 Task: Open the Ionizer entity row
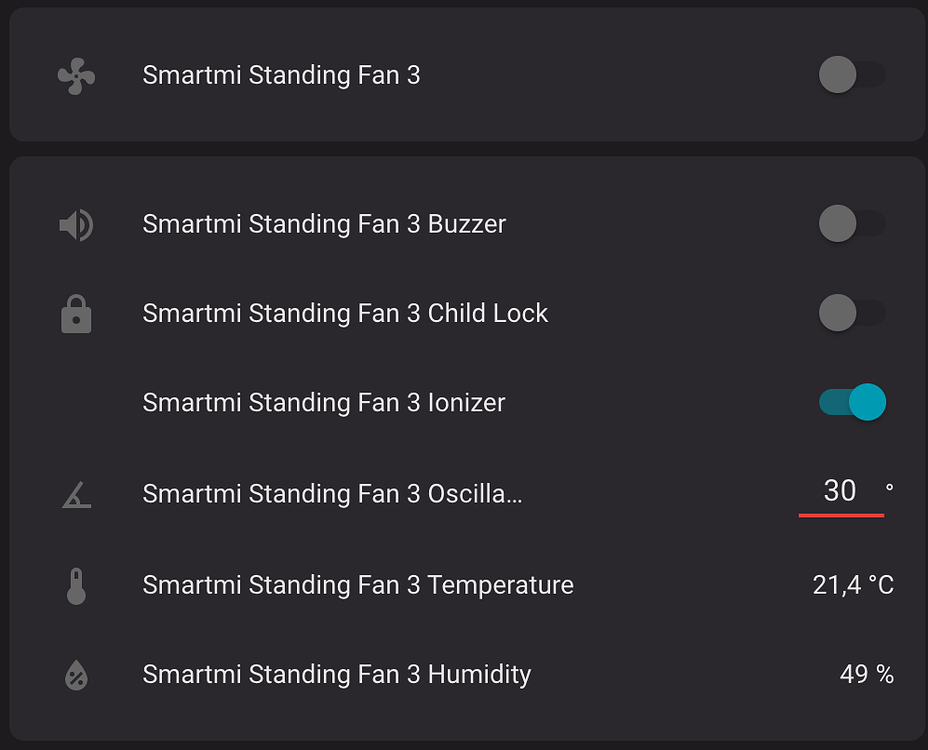[x=323, y=402]
